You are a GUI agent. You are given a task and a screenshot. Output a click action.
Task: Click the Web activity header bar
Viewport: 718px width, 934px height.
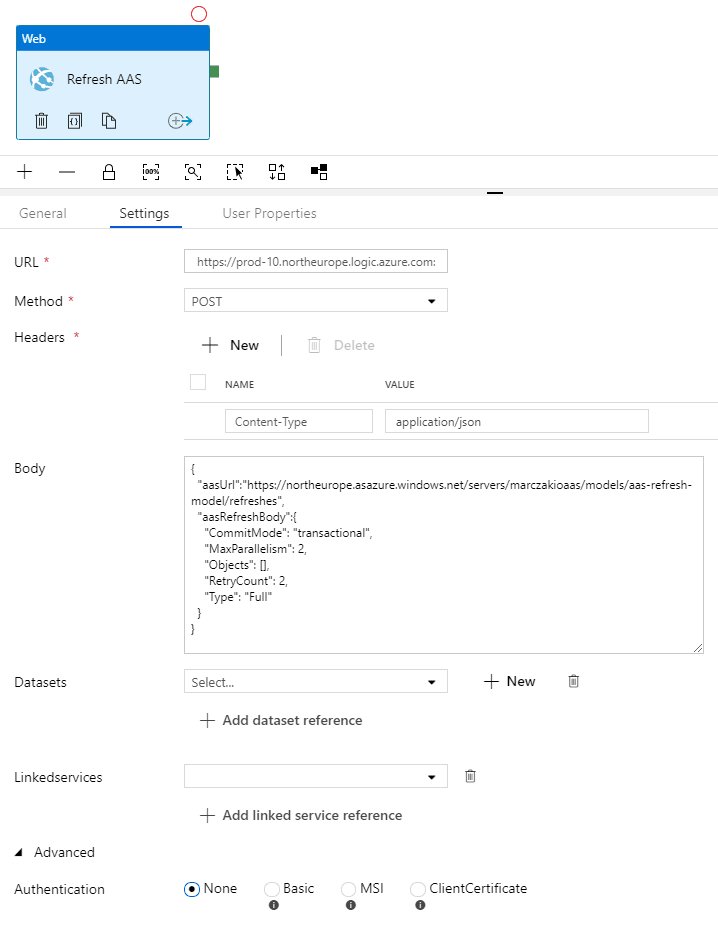pos(113,38)
